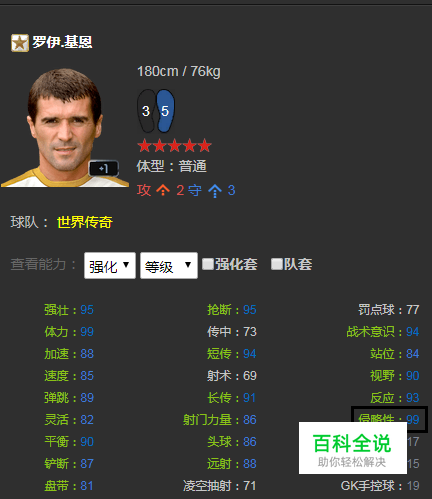Image resolution: width=432 pixels, height=499 pixels.
Task: Open the 等级 dropdown
Action: (169, 266)
